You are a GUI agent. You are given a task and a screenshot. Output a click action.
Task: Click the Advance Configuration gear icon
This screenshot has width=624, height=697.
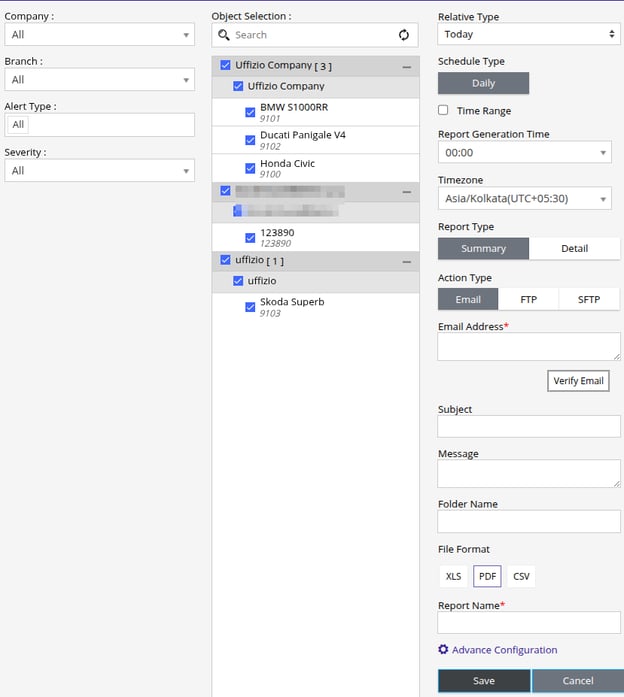[x=443, y=650]
